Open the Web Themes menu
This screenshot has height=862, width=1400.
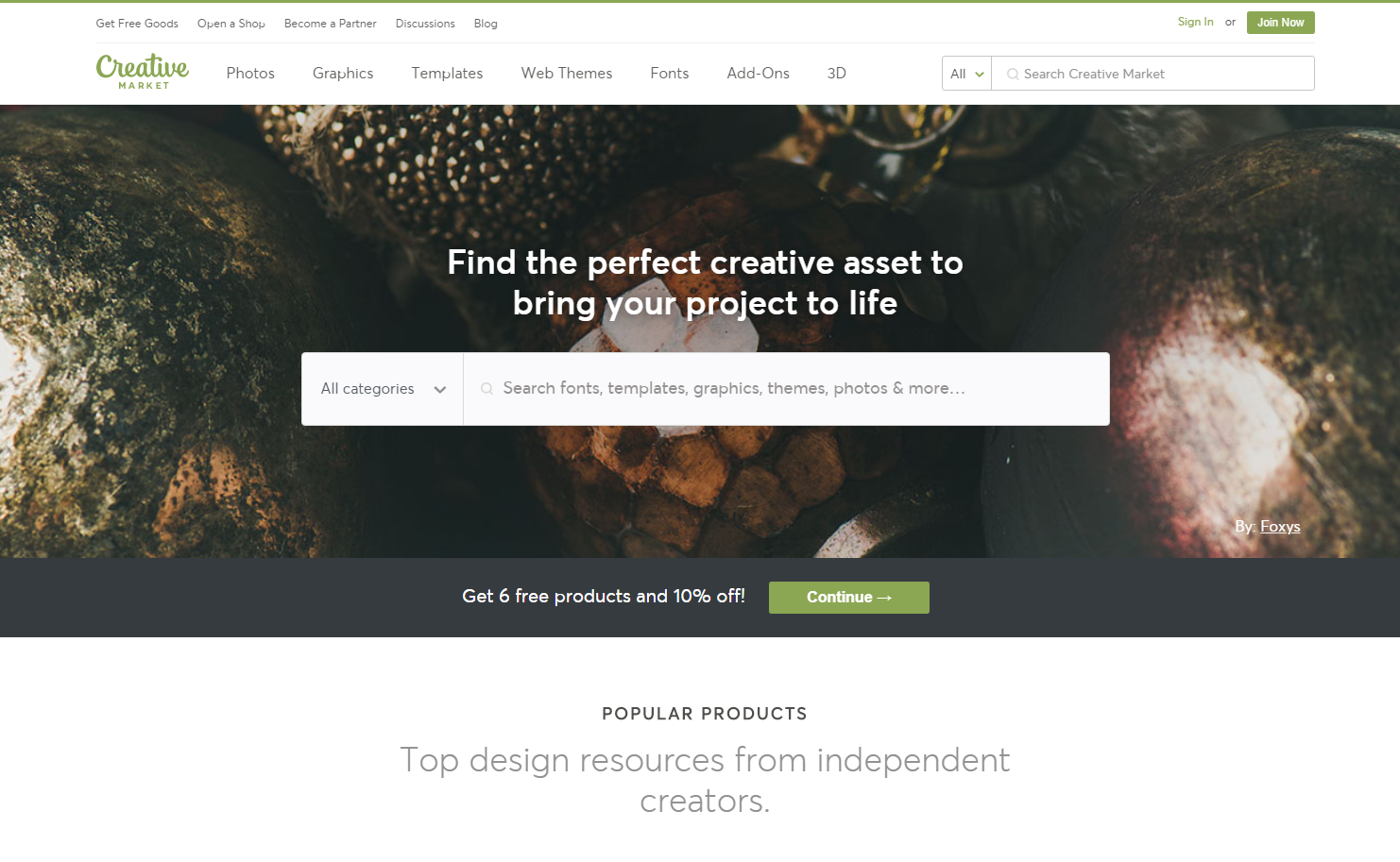pos(567,73)
